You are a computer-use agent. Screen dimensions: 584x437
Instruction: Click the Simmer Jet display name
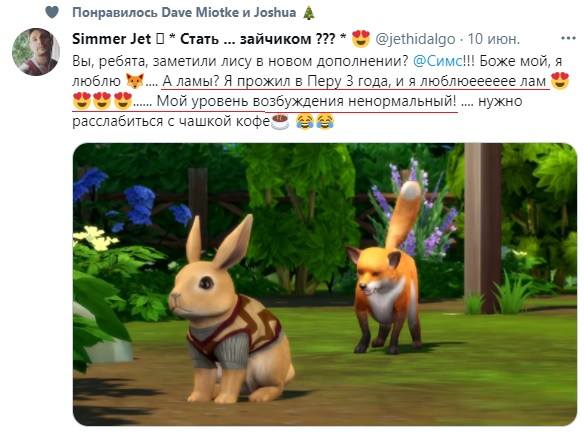tap(111, 39)
